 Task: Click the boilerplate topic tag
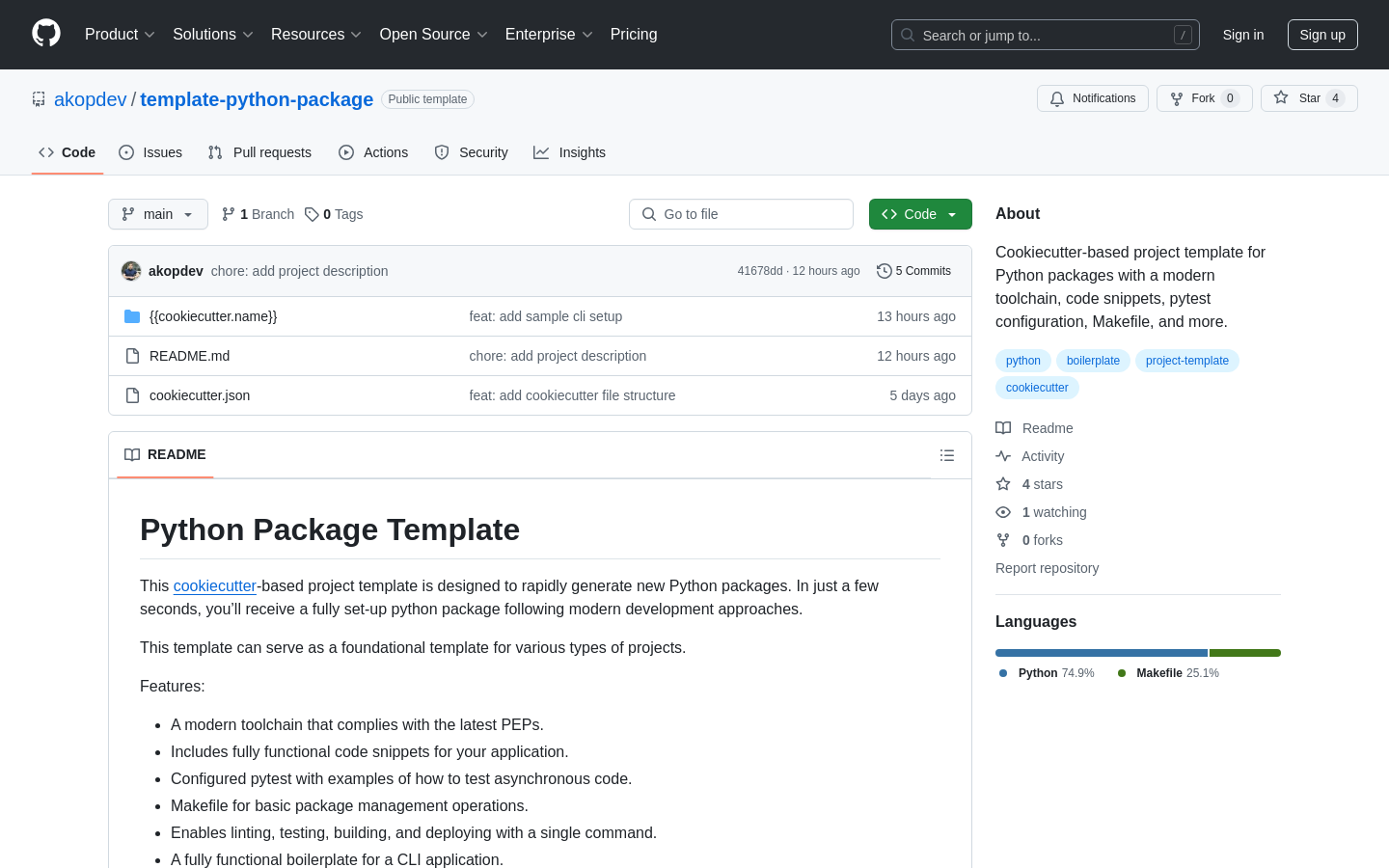coord(1093,361)
